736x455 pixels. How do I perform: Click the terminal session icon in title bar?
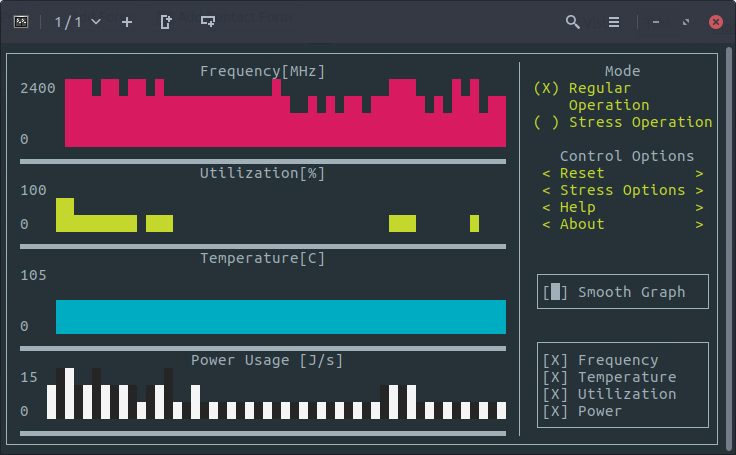20,21
